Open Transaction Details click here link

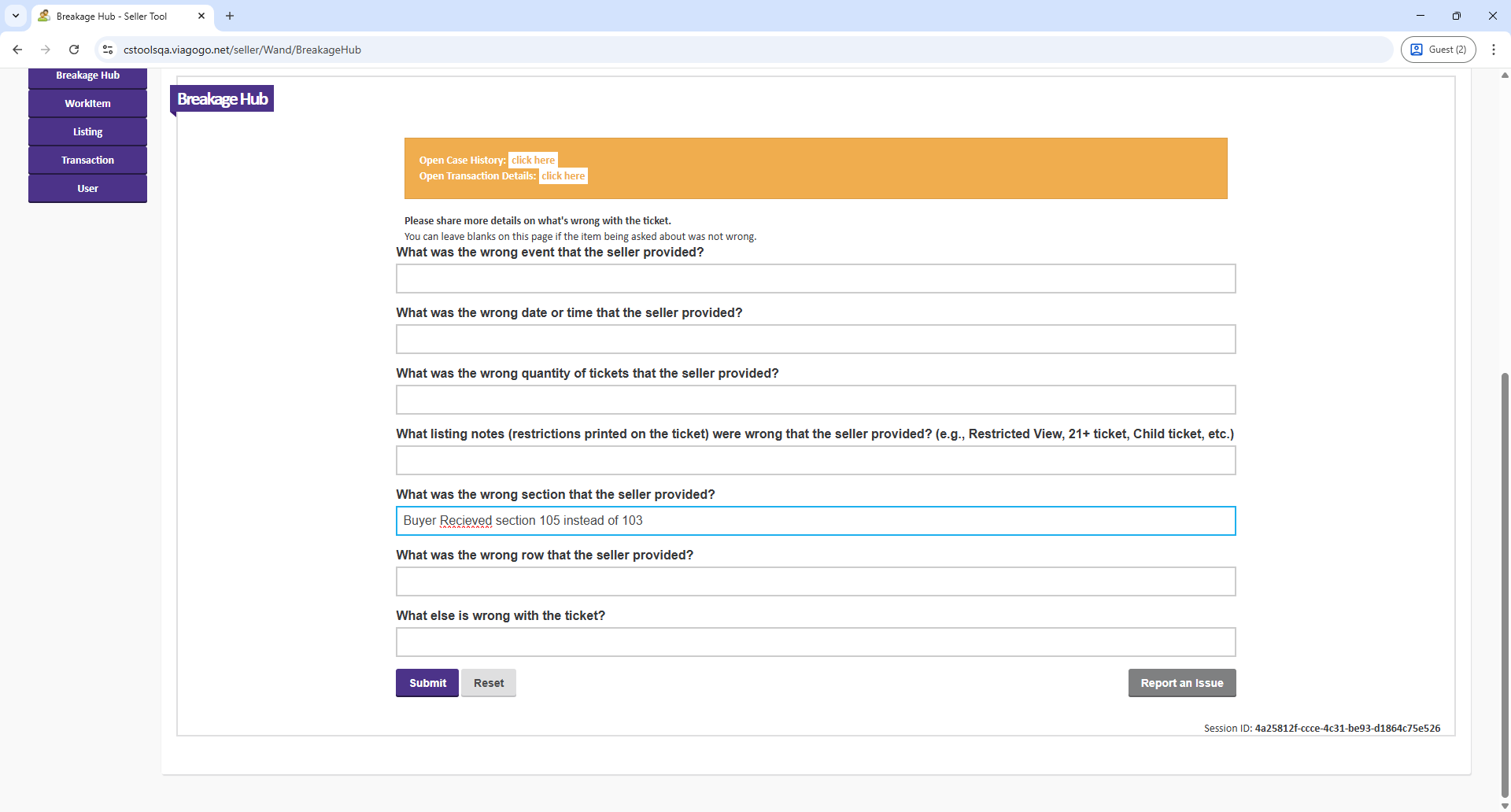(x=563, y=176)
